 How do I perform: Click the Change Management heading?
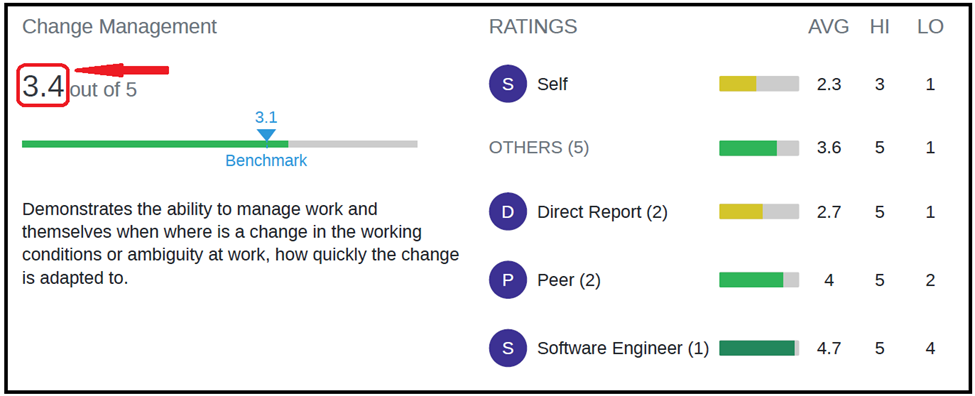(x=119, y=27)
